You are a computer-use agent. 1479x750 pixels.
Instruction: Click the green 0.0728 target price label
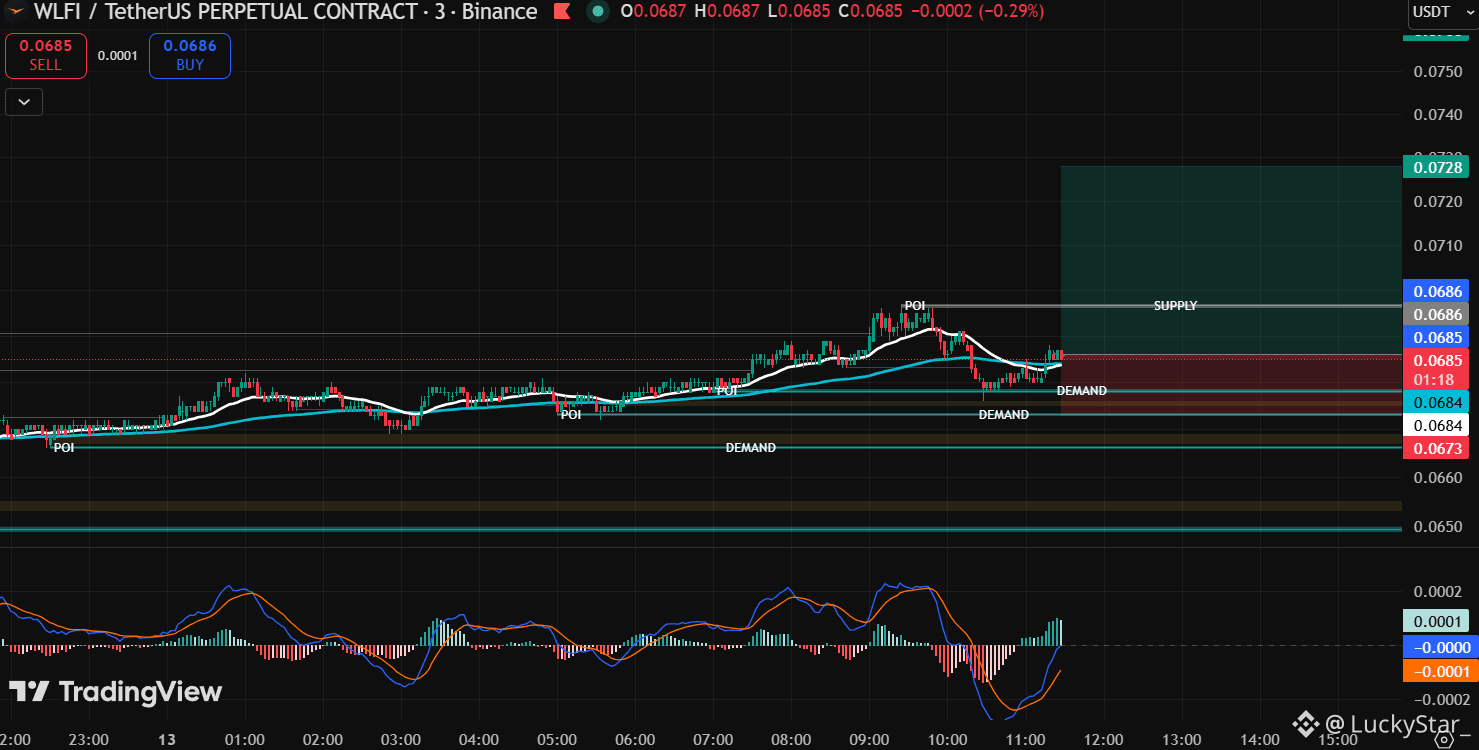pos(1435,166)
